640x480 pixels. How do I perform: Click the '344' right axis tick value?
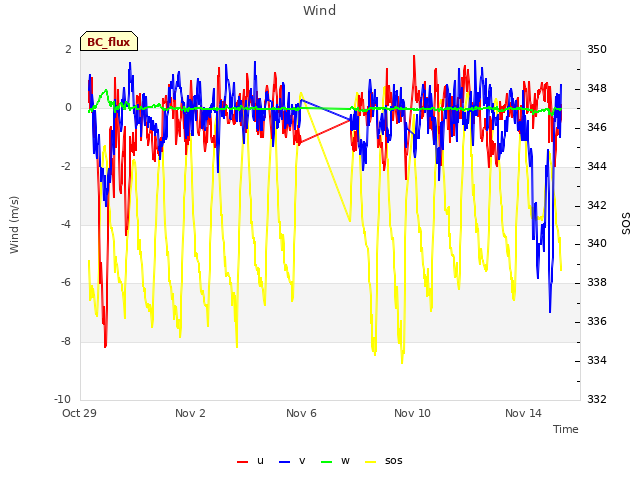point(597,166)
